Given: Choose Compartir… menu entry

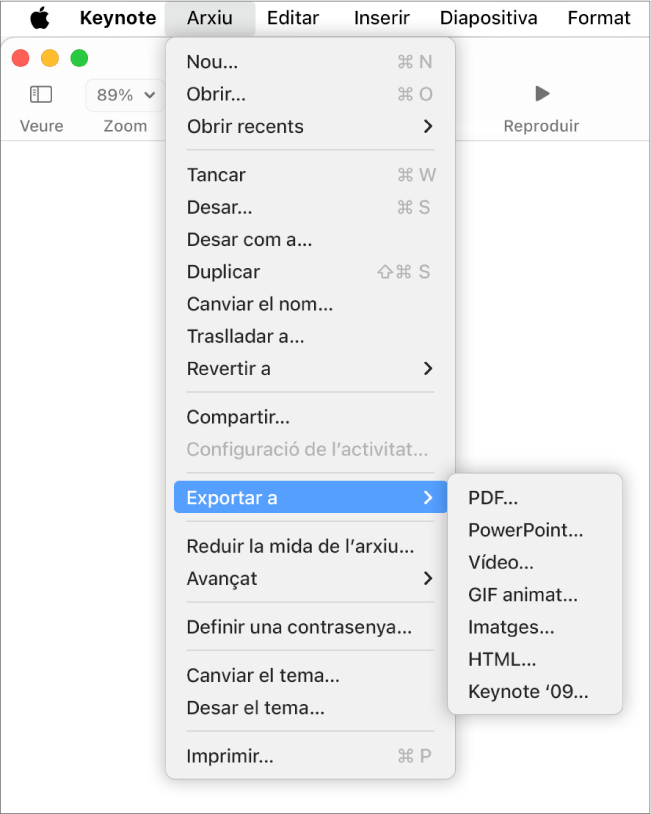Looking at the screenshot, I should click(310, 417).
